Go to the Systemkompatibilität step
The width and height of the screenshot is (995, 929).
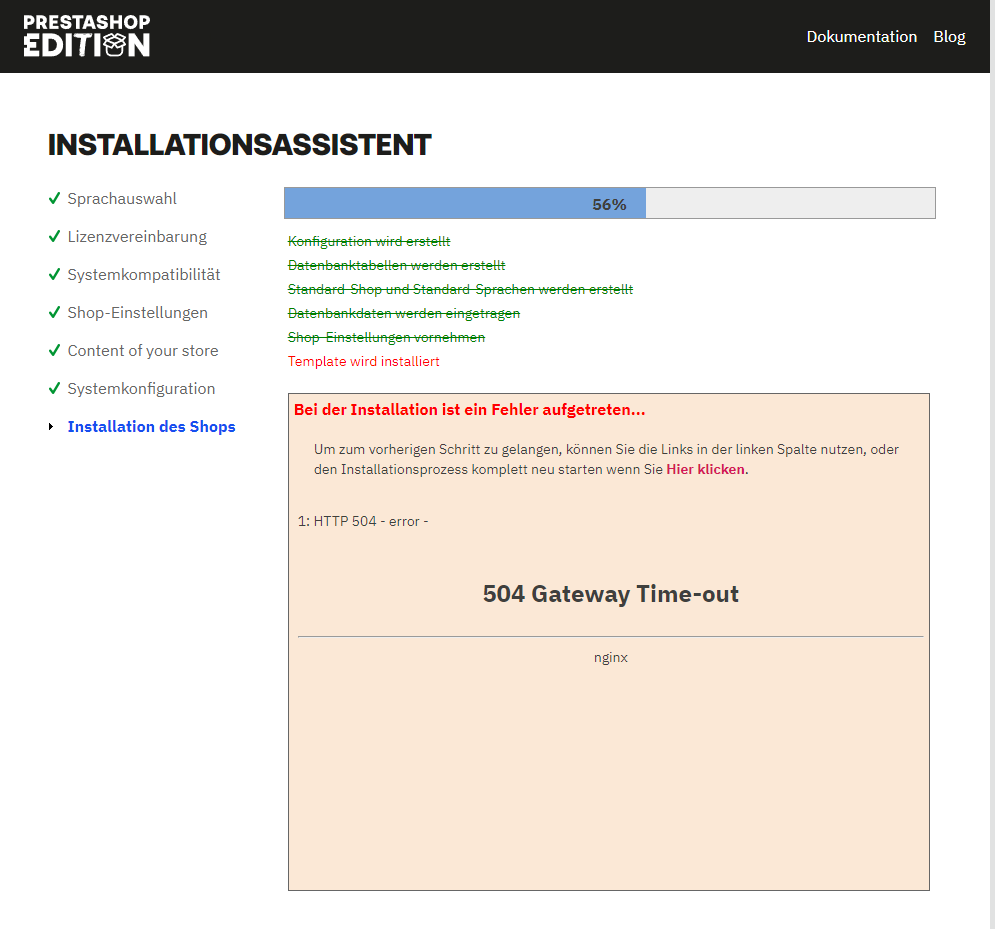[143, 275]
